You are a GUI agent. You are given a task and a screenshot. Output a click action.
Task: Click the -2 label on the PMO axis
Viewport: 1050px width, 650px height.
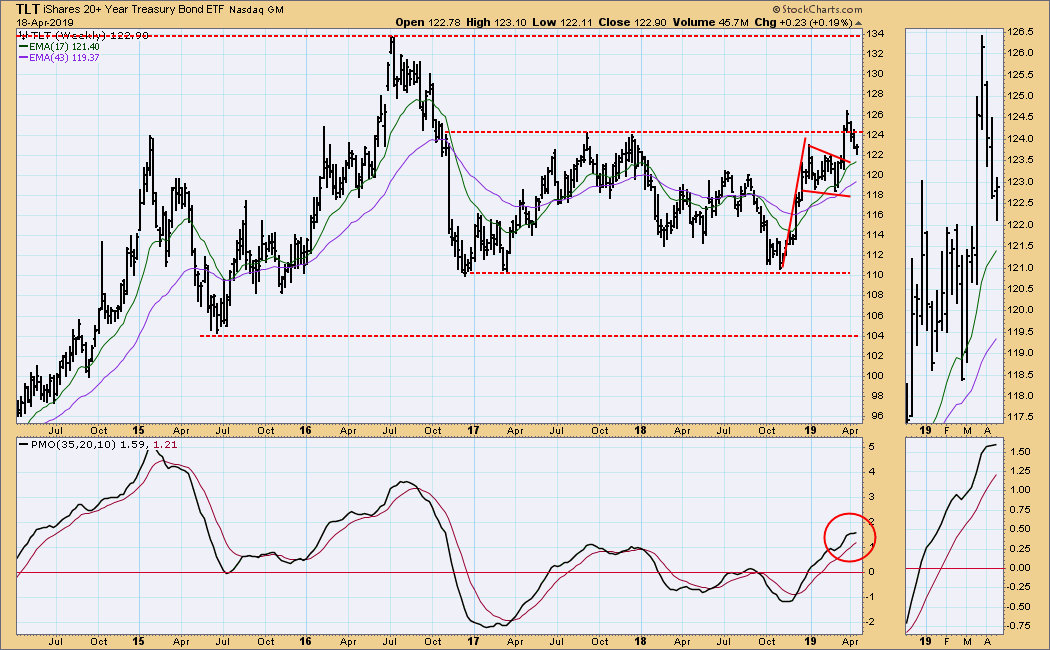[870, 622]
